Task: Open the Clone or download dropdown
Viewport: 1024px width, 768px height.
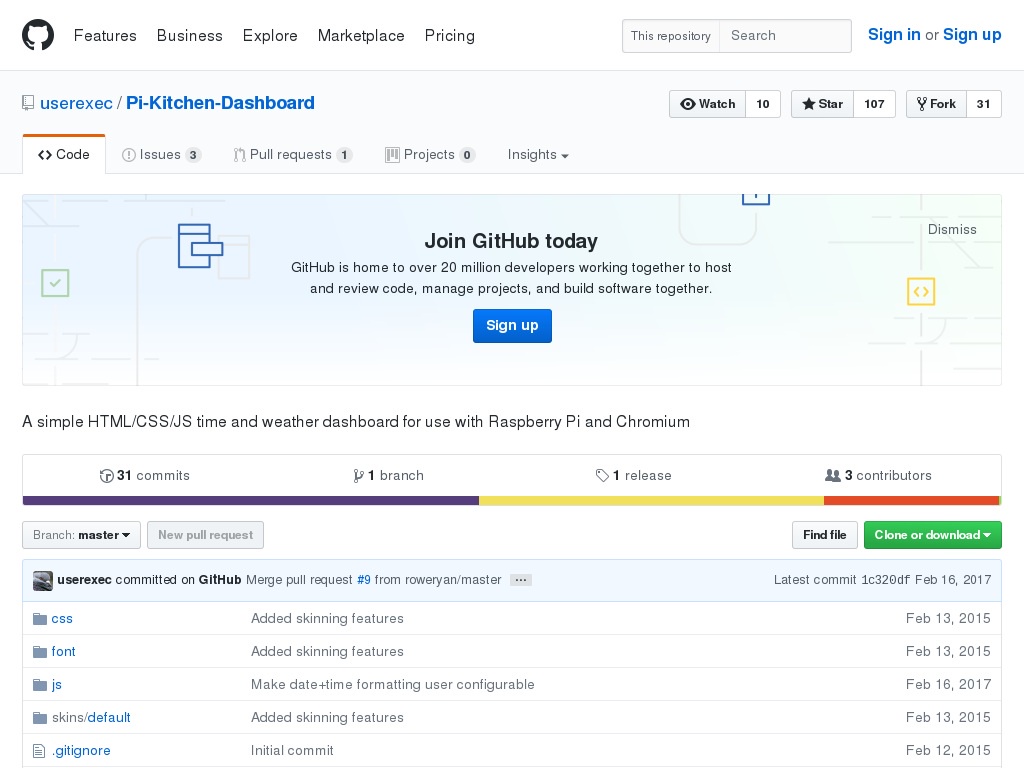Action: 933,535
